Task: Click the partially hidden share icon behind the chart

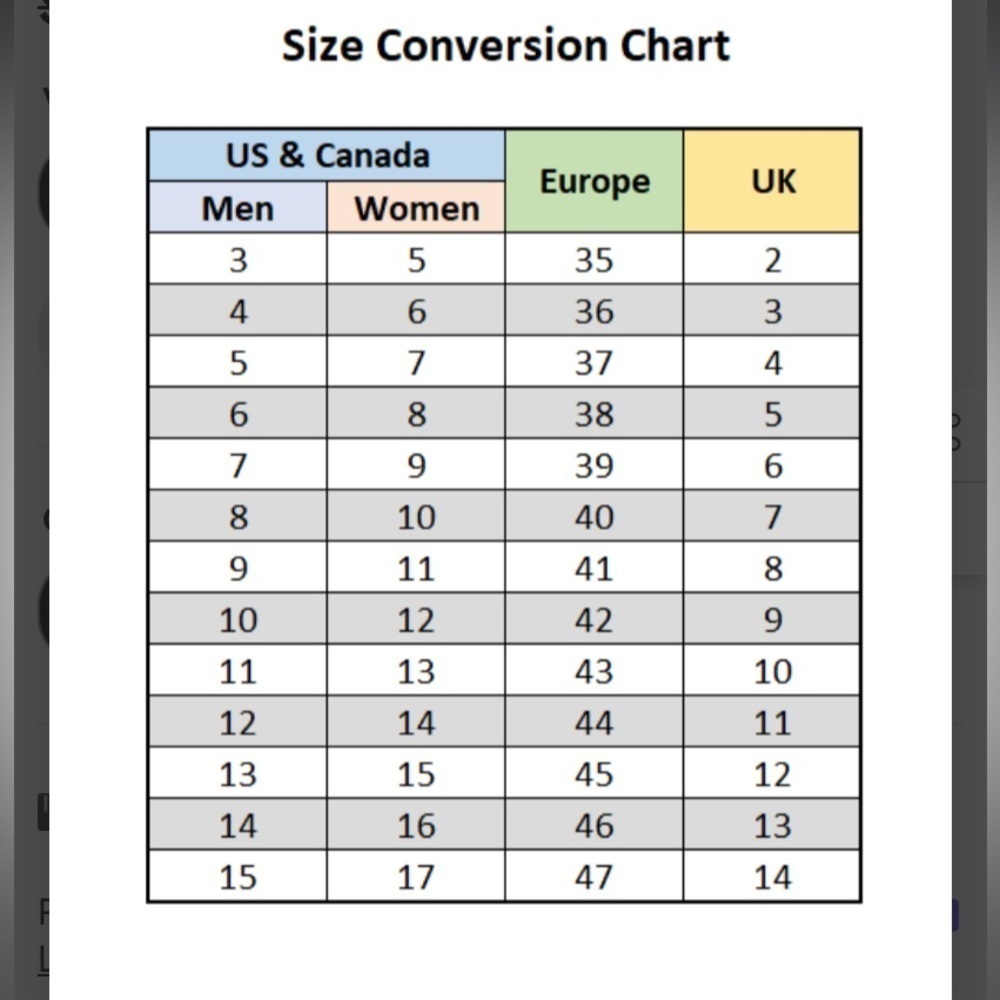Action: pos(956,432)
